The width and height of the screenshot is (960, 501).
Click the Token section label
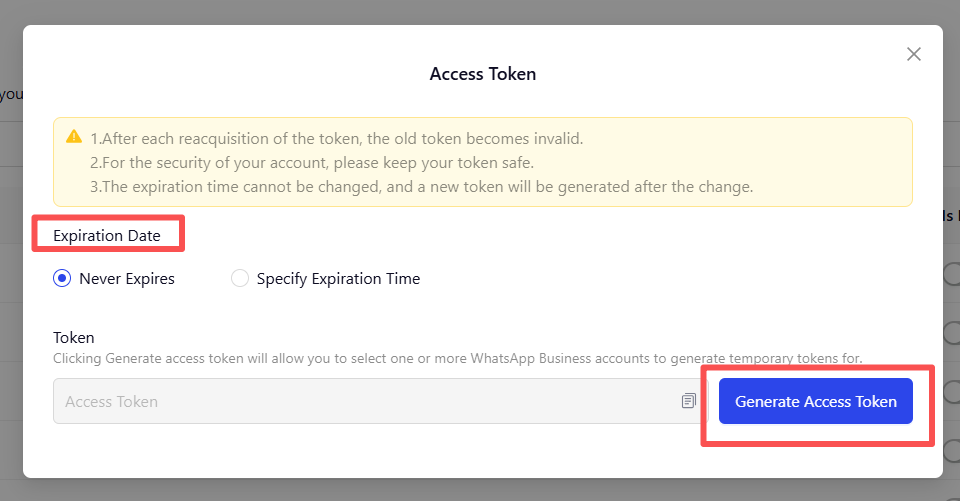pyautogui.click(x=73, y=337)
